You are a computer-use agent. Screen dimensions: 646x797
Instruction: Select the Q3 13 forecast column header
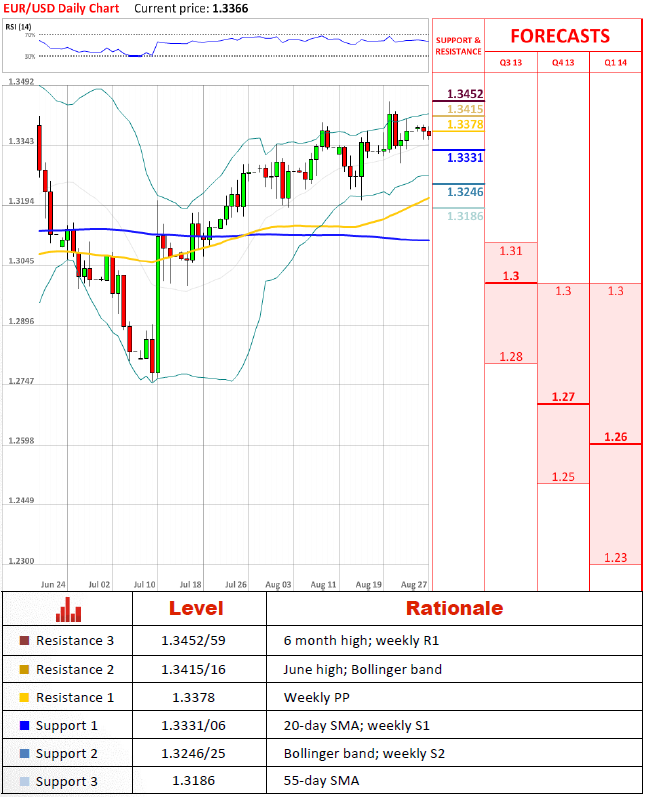[x=511, y=63]
